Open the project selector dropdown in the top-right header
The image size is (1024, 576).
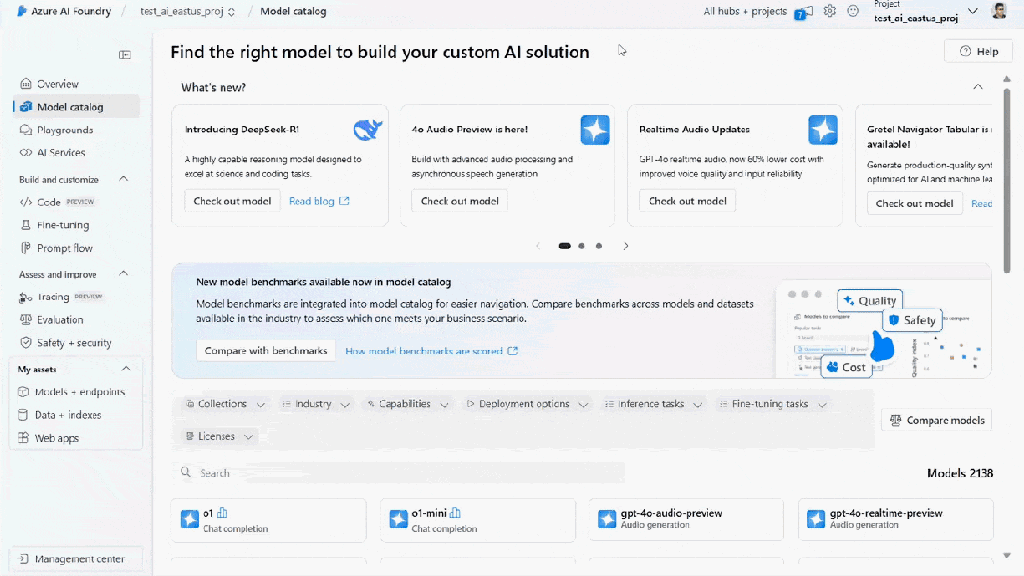973,11
